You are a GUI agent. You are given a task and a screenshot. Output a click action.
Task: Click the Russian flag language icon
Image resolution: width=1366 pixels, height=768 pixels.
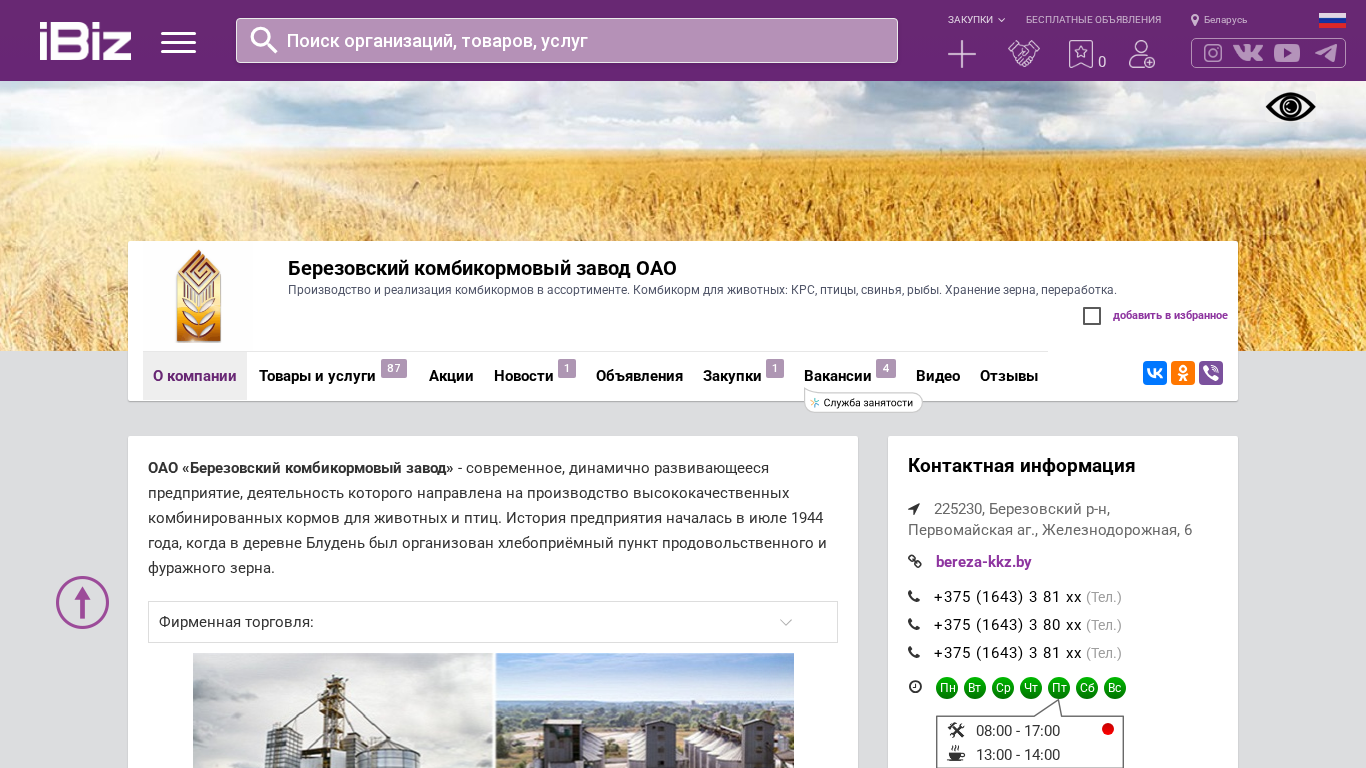pyautogui.click(x=1332, y=20)
